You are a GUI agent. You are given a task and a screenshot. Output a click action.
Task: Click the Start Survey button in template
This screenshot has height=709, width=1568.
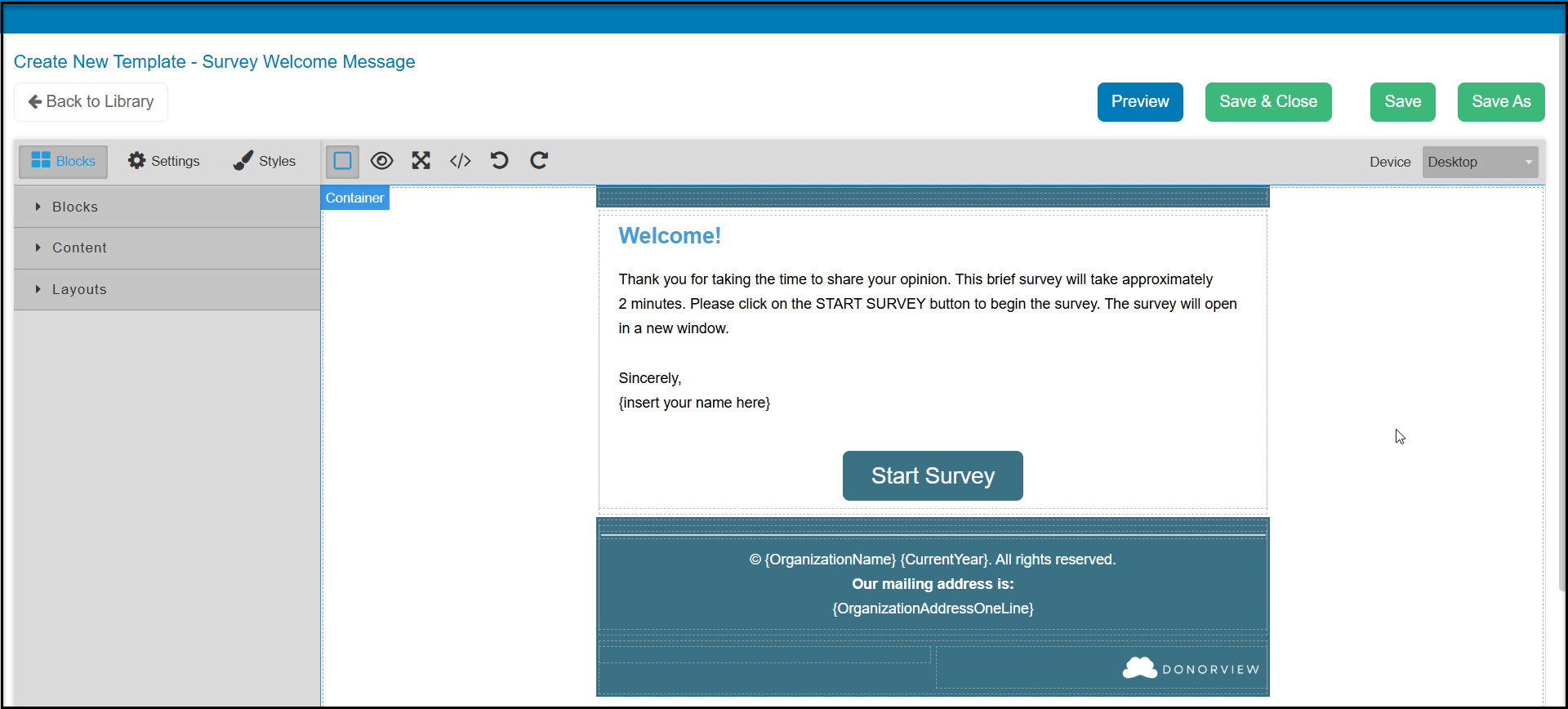933,475
